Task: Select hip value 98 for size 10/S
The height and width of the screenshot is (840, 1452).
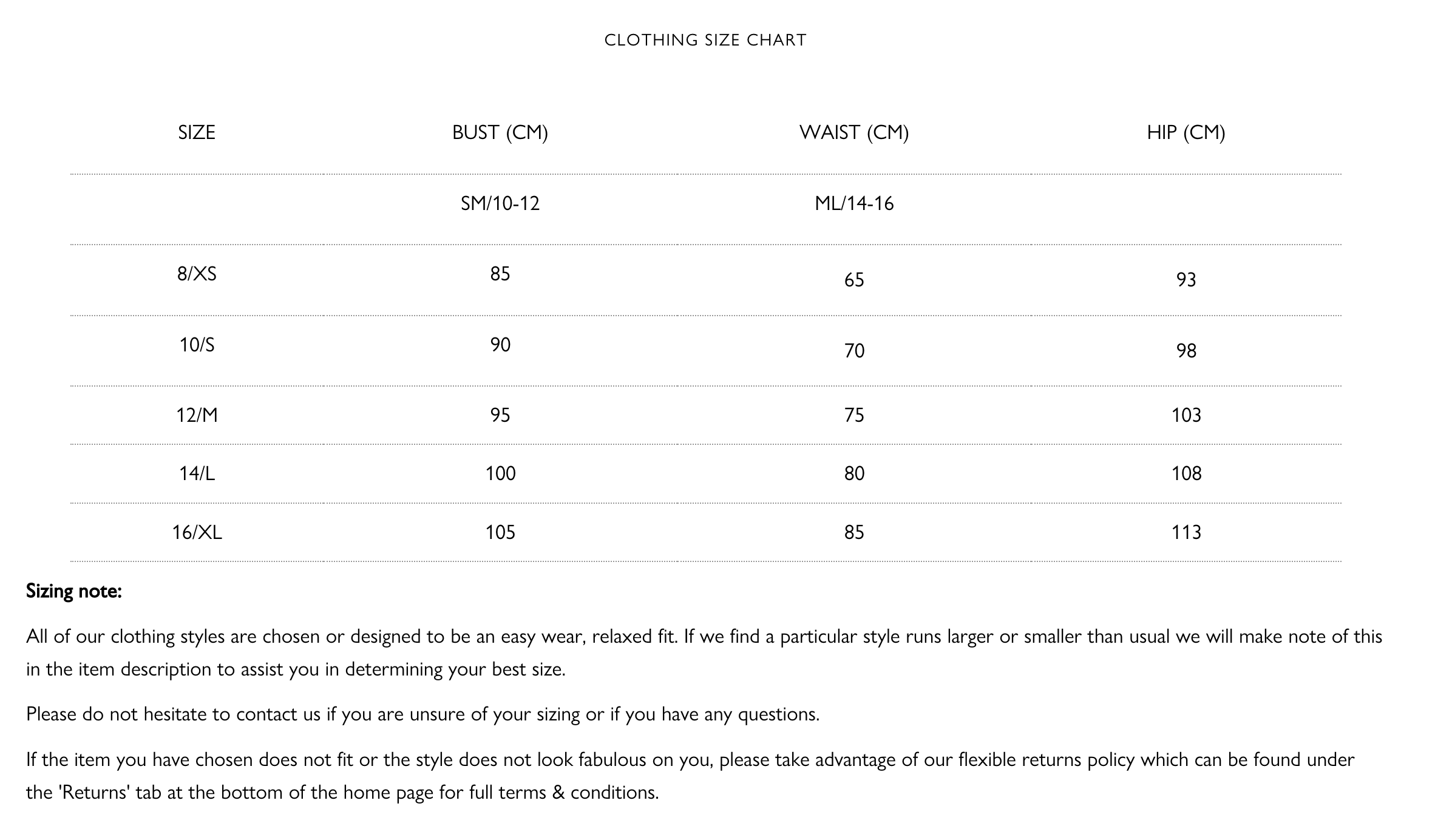Action: [1186, 351]
